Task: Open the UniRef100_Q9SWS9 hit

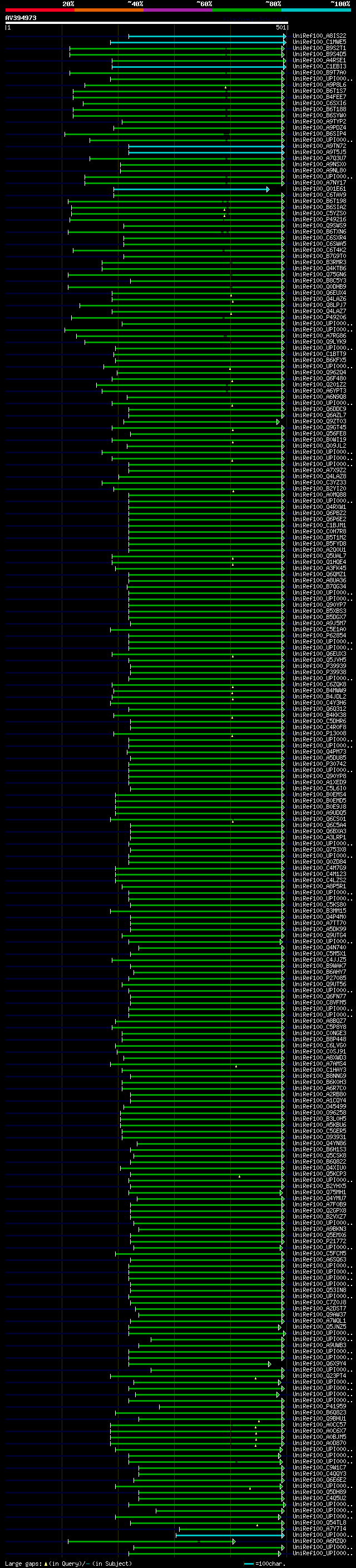Action: point(319,225)
